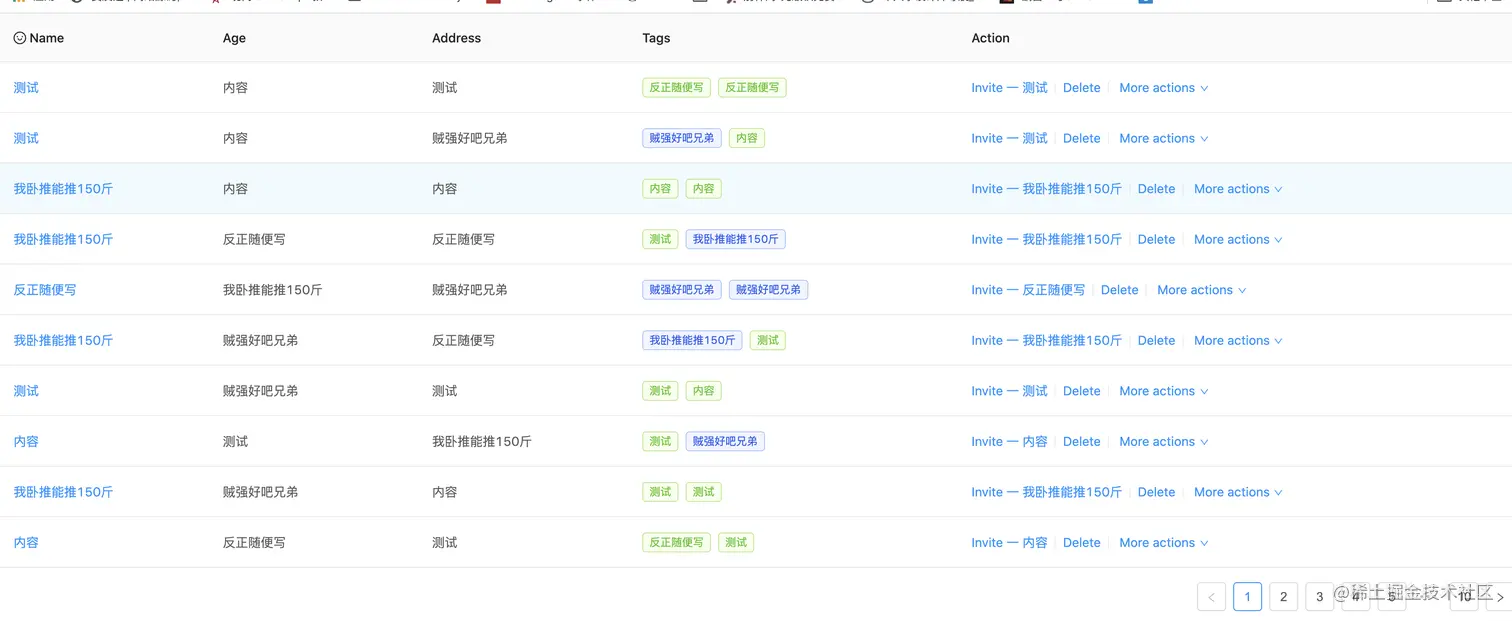Go to page 2 in pagination

(1283, 597)
